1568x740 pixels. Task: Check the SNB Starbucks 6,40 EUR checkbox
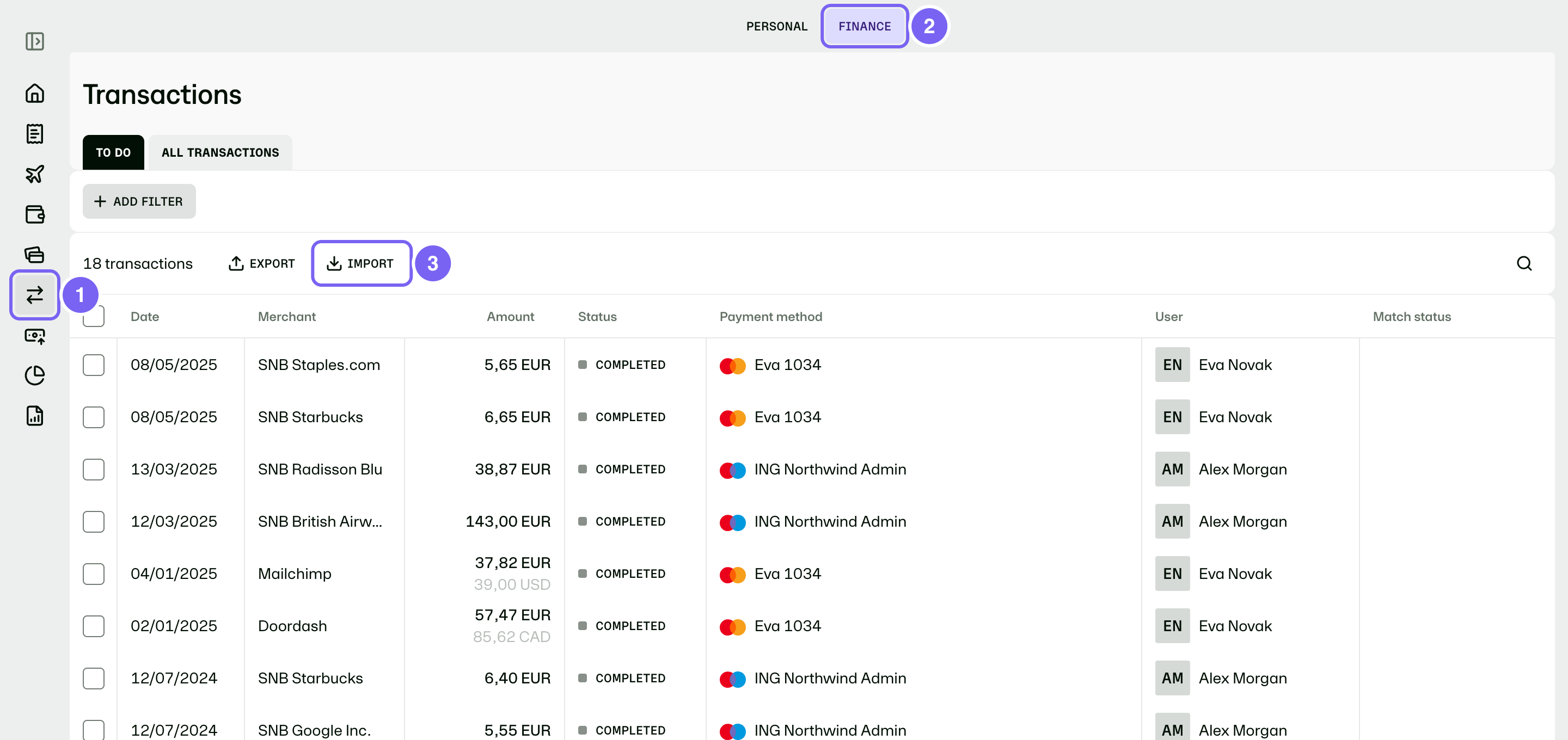click(94, 679)
